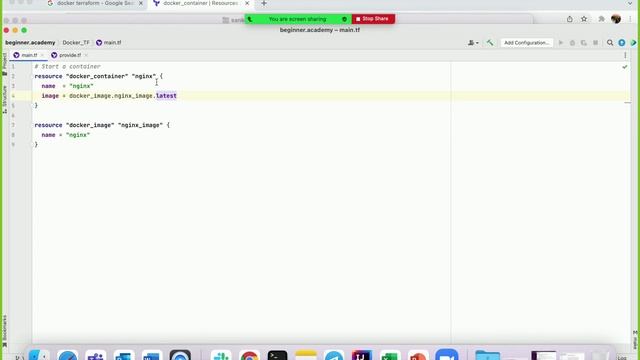
Task: Close the docker terraform Google browser tab
Action: click(x=141, y=3)
